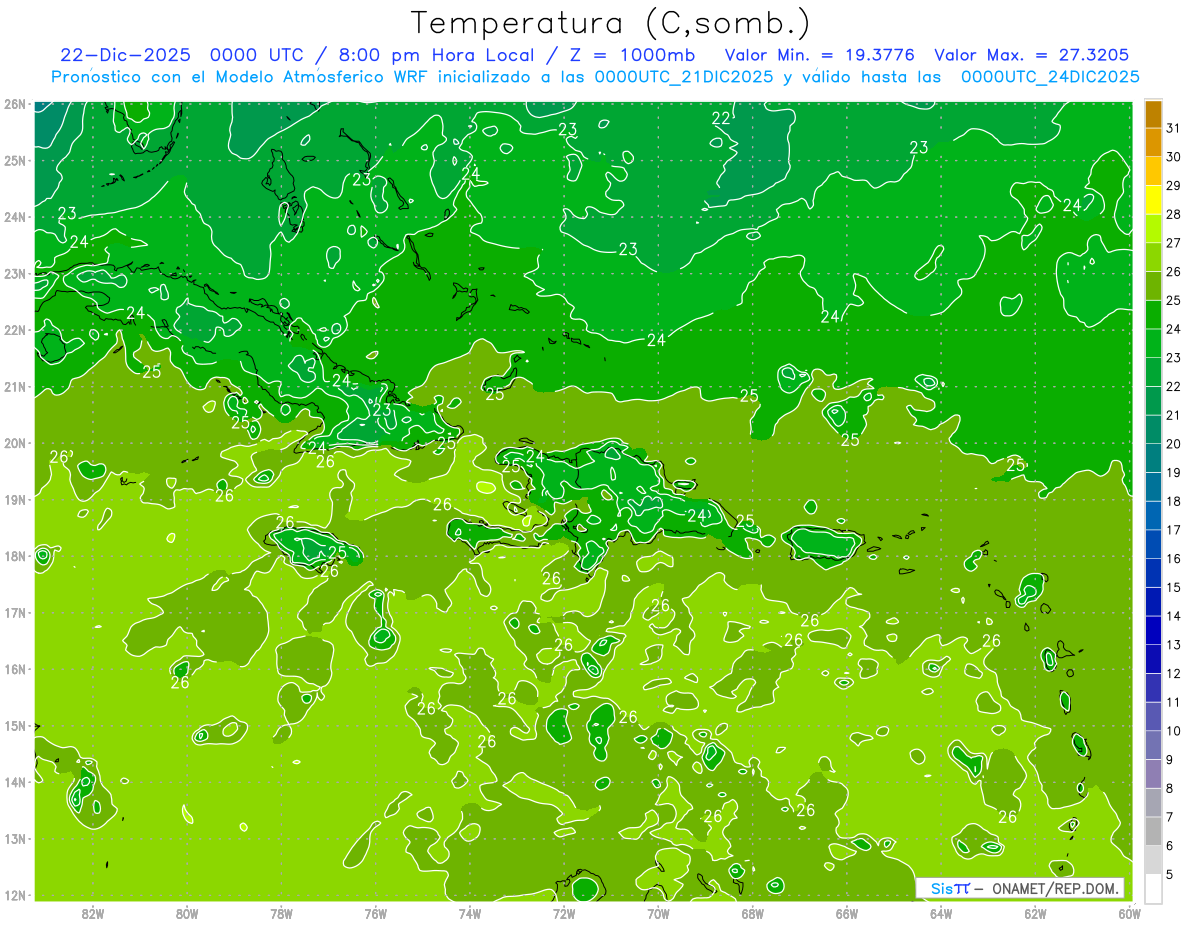This screenshot has width=1200, height=927.
Task: Click the latitude axis label "20N"
Action: 14,443
